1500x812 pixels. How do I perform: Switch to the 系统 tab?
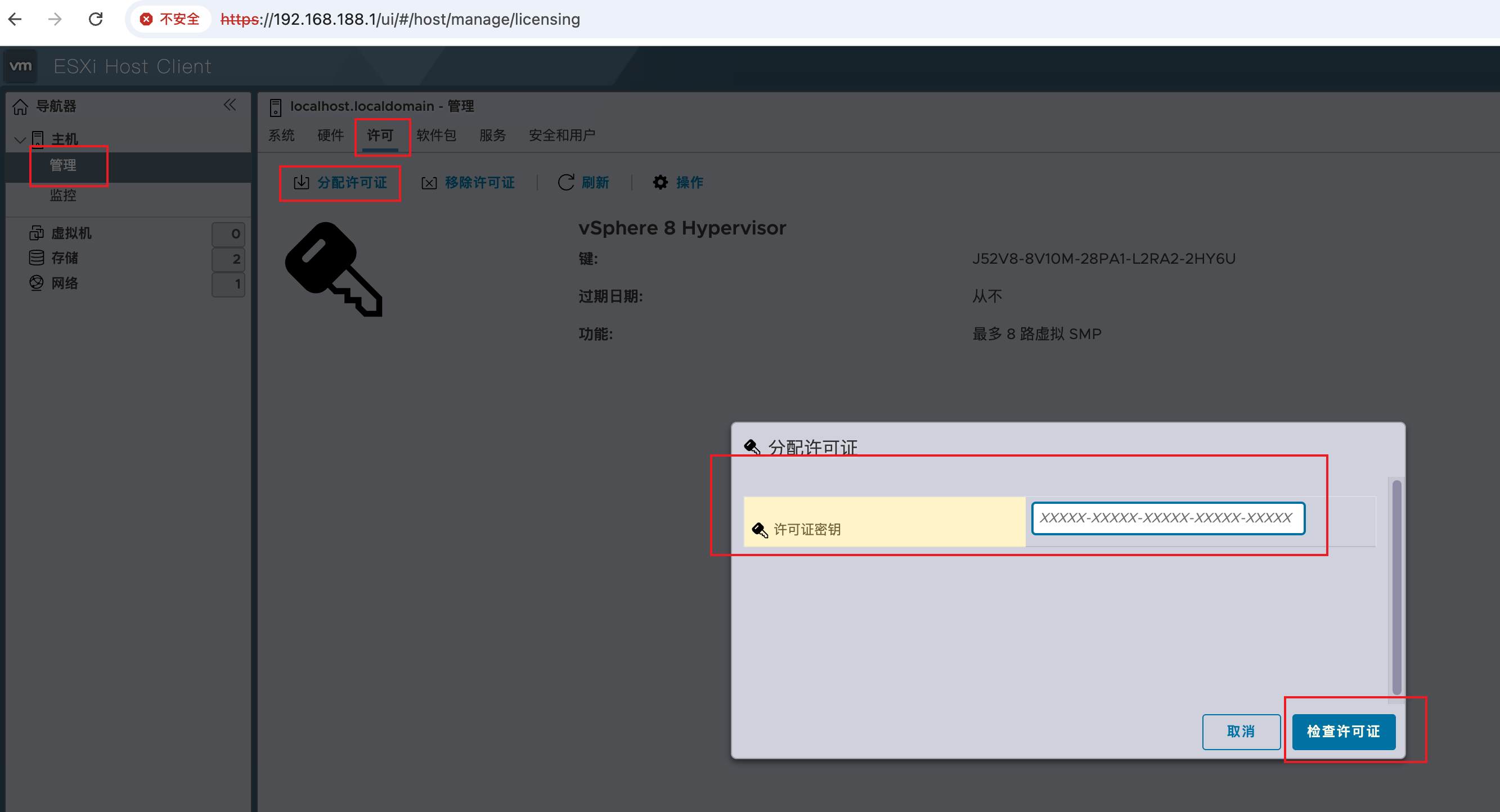point(281,135)
